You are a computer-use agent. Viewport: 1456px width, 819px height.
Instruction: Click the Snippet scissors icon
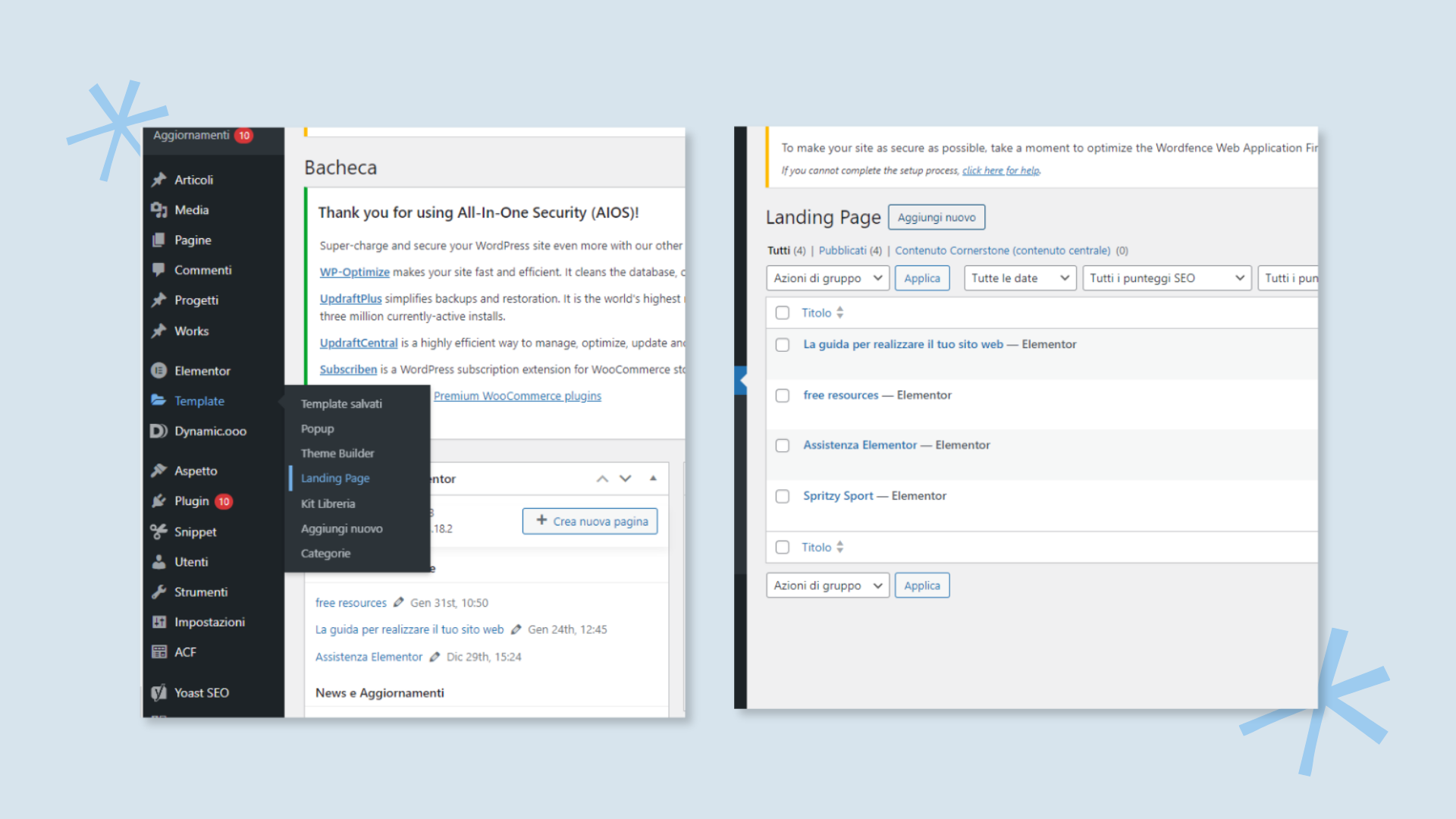coord(158,532)
